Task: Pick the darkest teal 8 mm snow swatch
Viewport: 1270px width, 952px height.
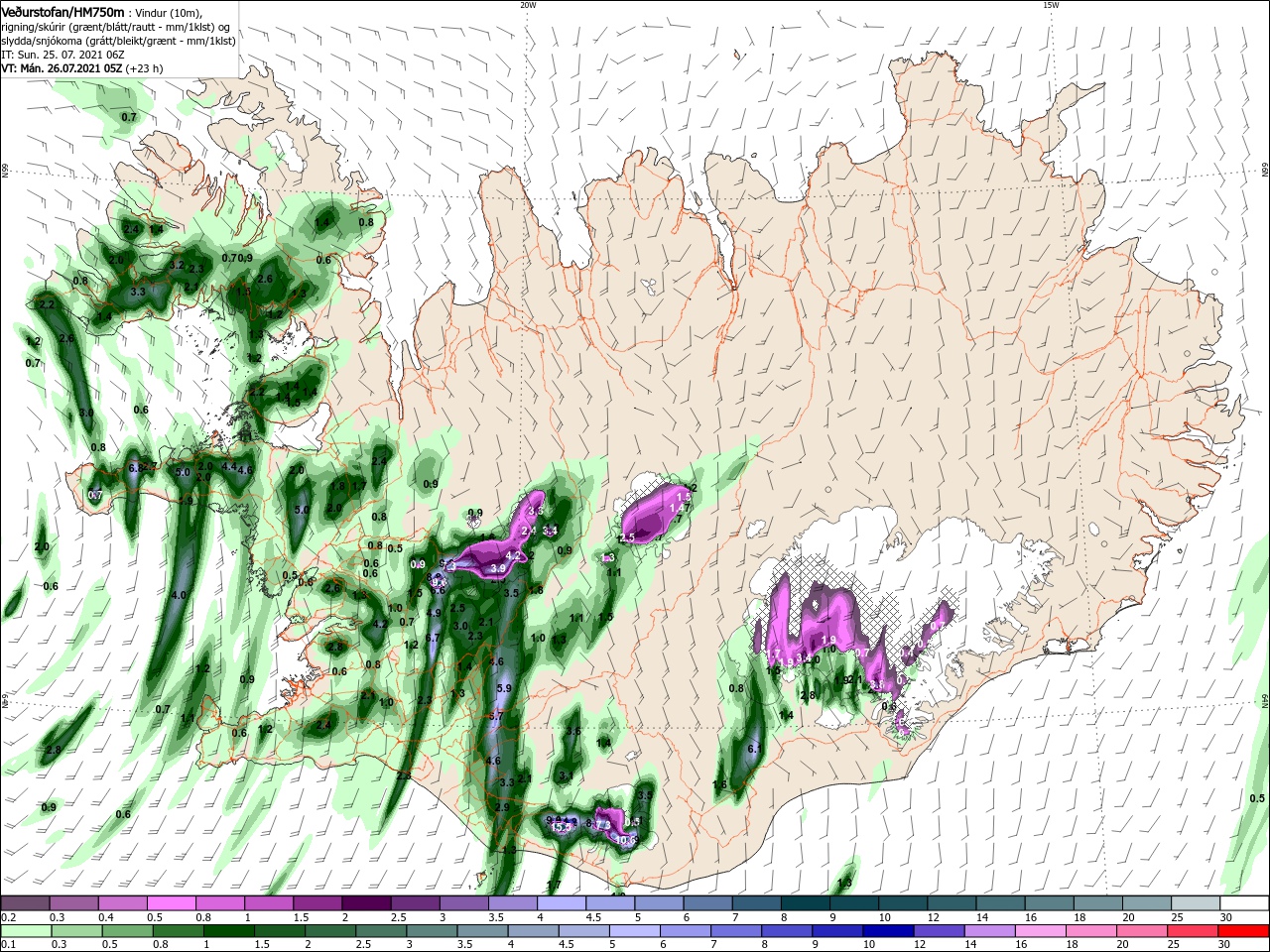Action: [805, 903]
